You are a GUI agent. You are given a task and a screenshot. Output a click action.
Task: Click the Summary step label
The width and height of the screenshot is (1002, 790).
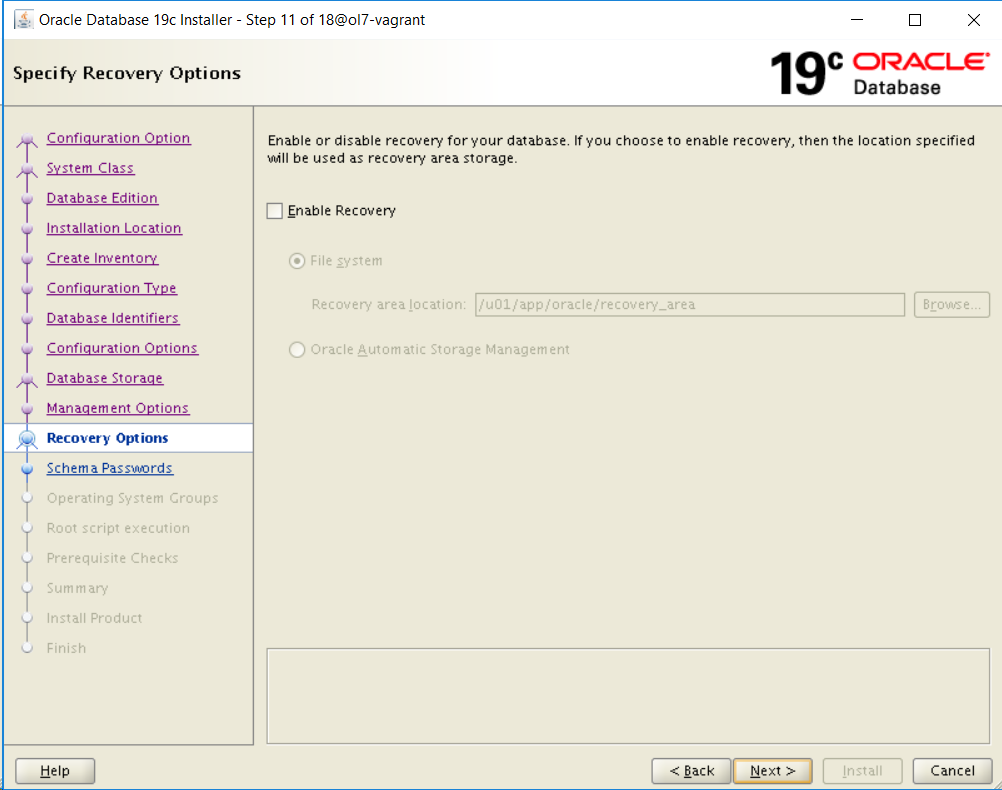[x=77, y=589]
